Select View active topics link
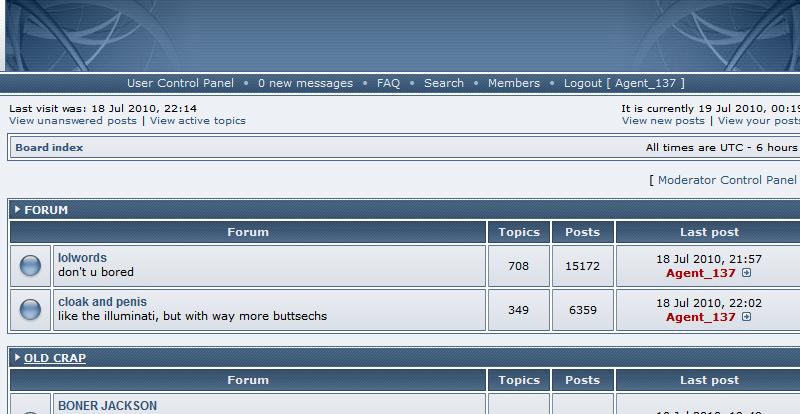Viewport: 800px width, 414px height. [x=198, y=121]
